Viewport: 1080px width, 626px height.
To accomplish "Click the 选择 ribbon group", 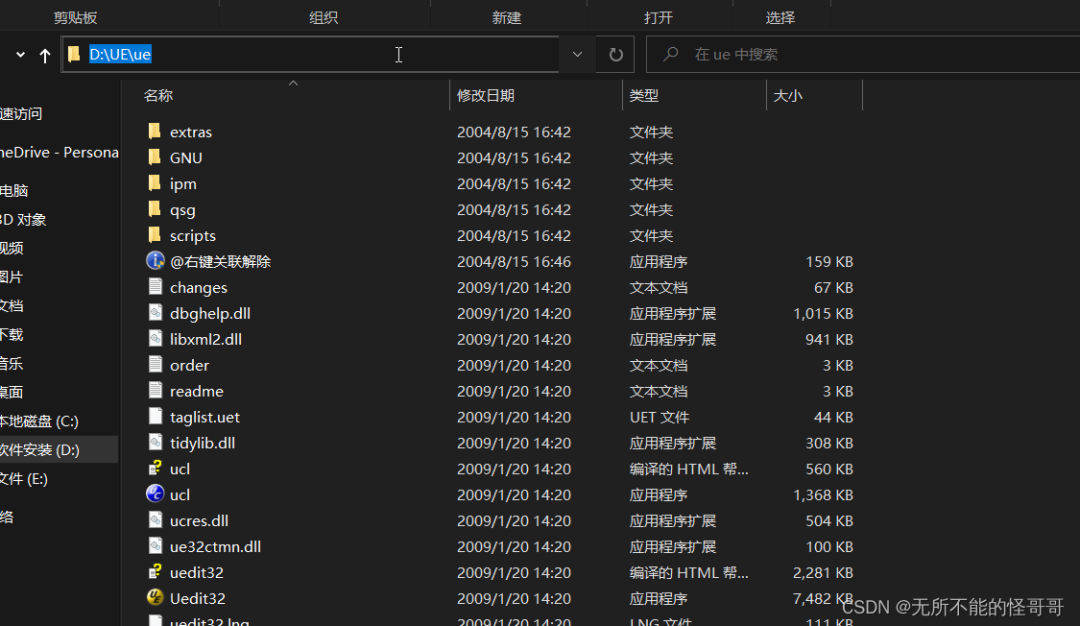I will point(778,15).
